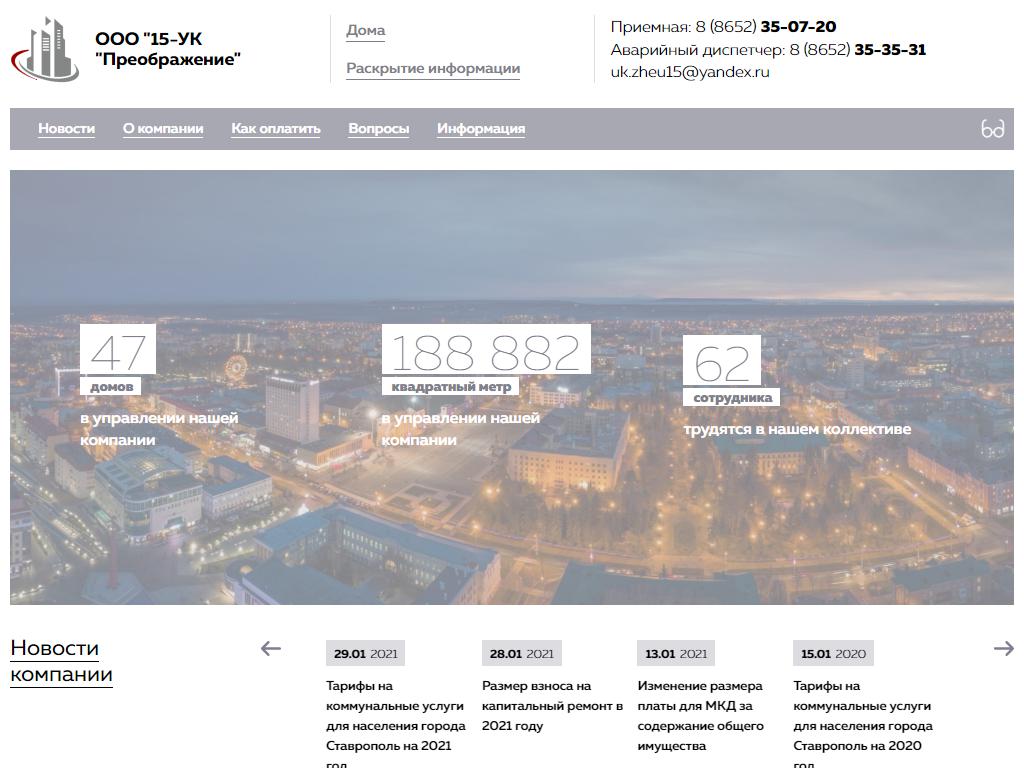Click the uk.zheu15@yandex.ru email address

pyautogui.click(x=690, y=72)
